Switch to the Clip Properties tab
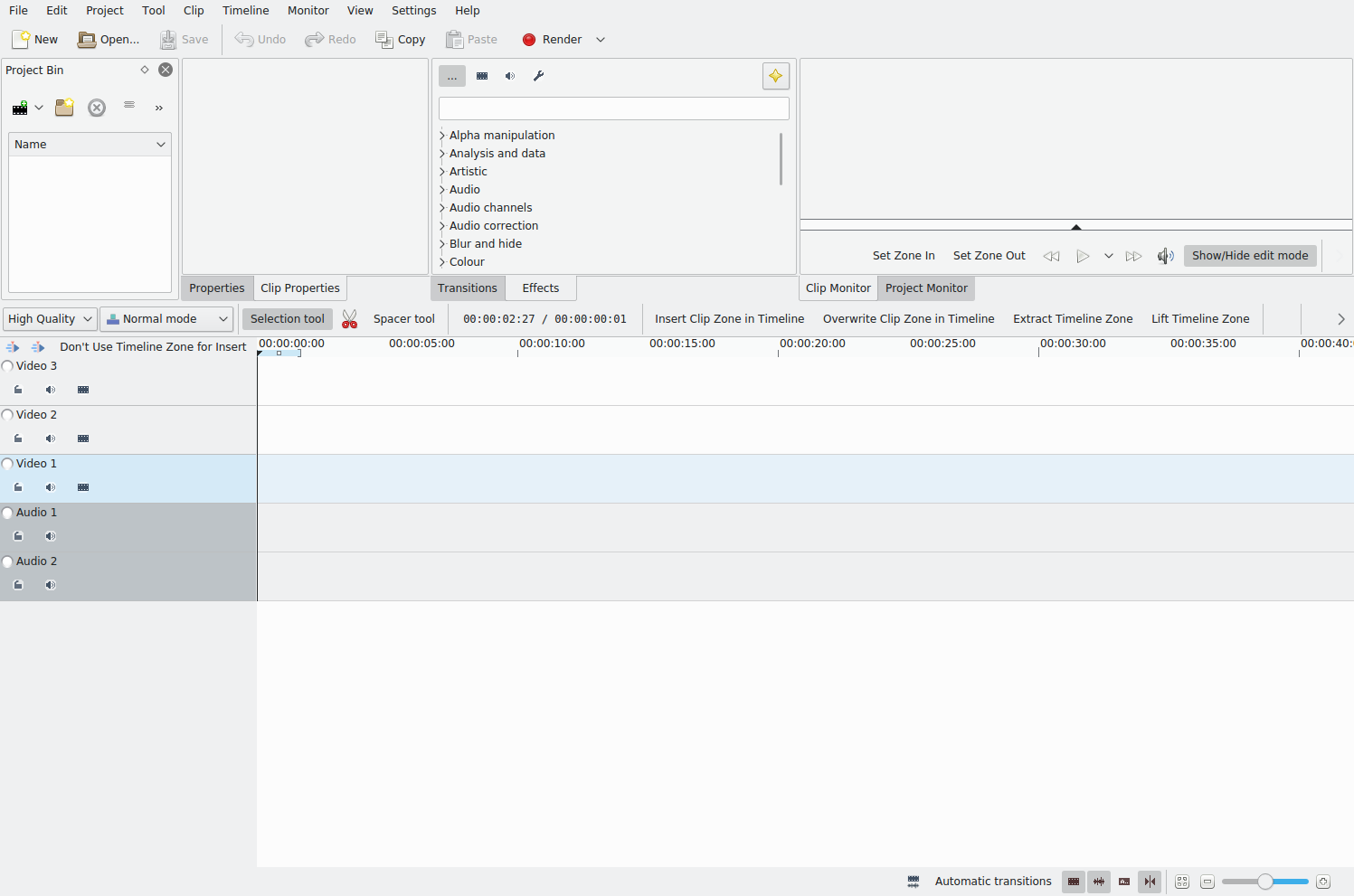1354x896 pixels. point(300,288)
